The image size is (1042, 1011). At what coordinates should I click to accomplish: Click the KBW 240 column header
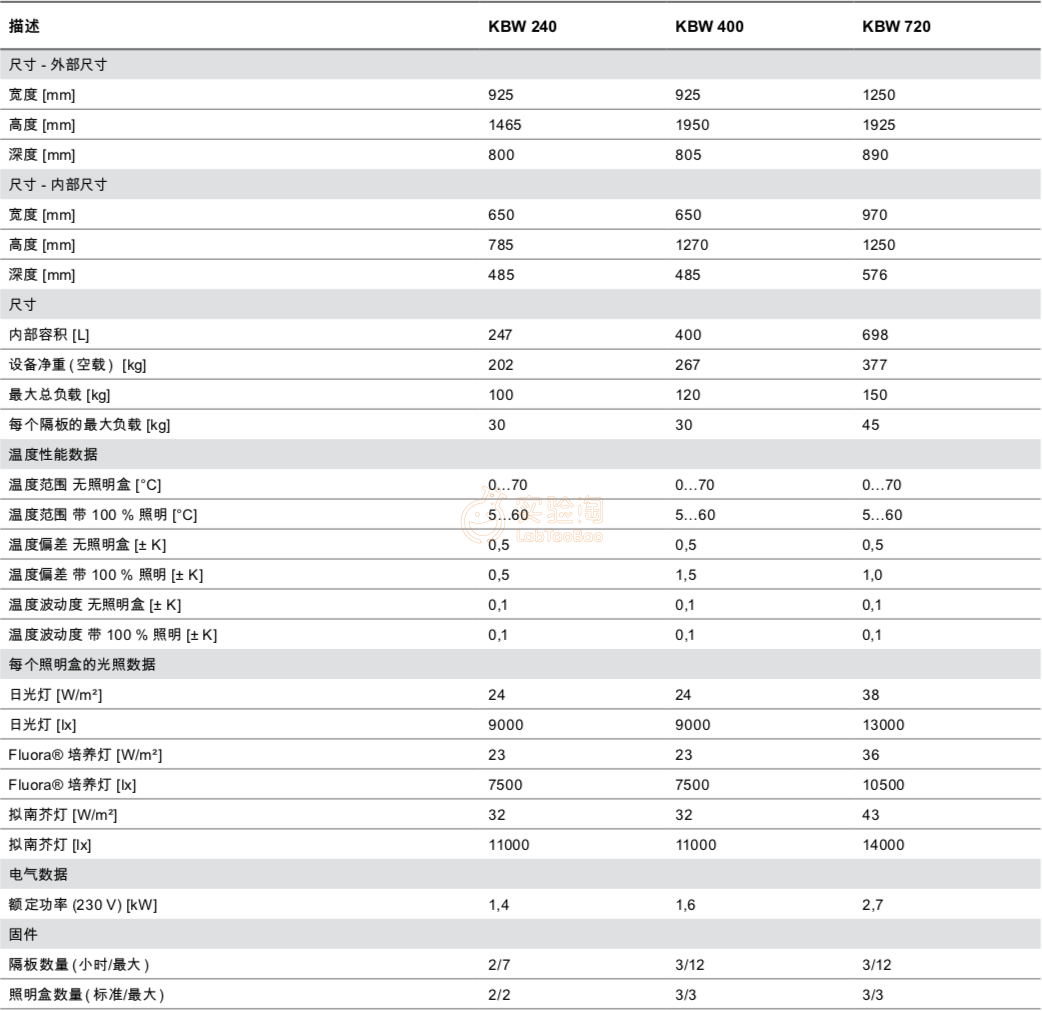click(521, 27)
